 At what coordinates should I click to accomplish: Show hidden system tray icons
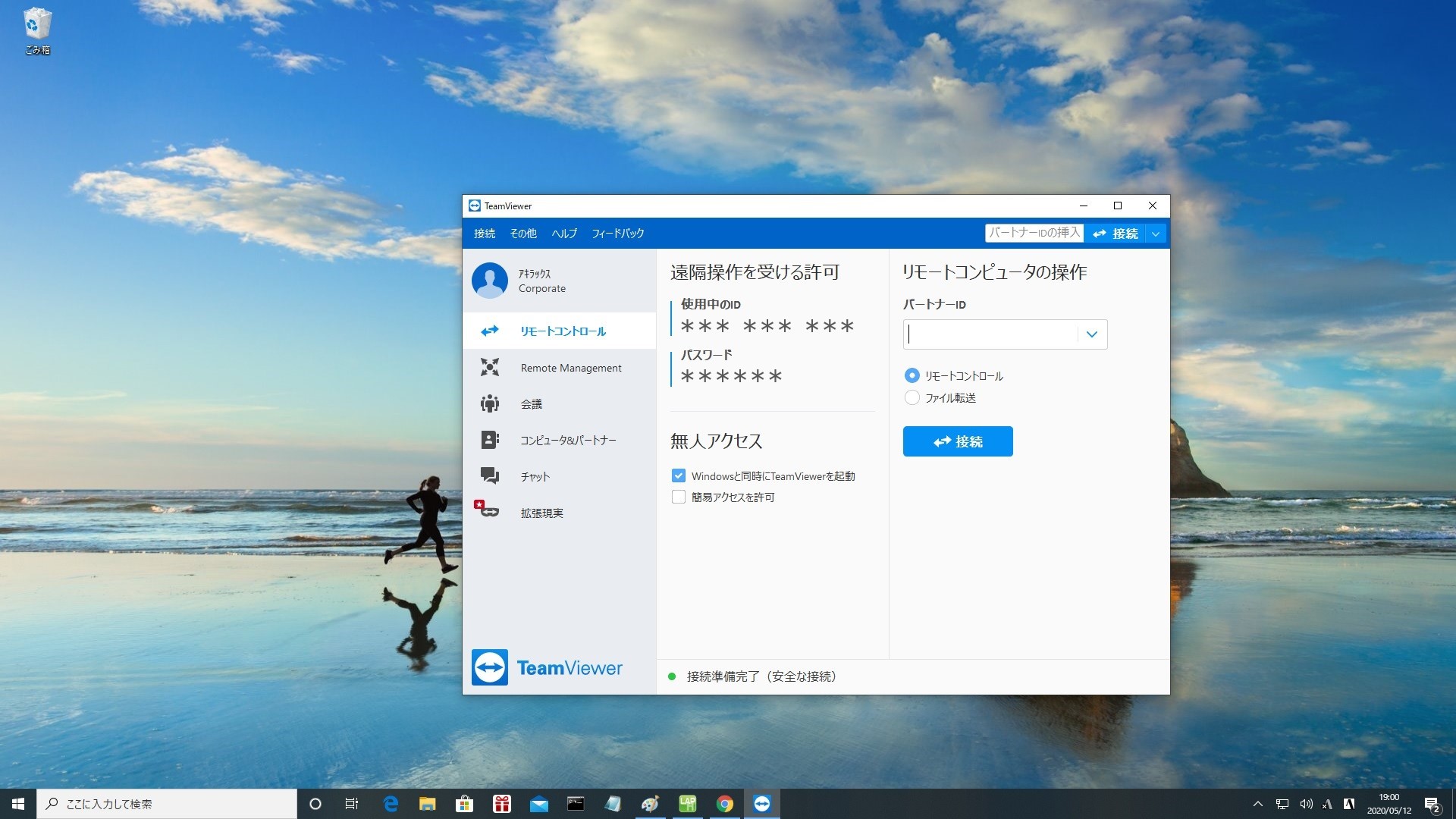click(1257, 804)
